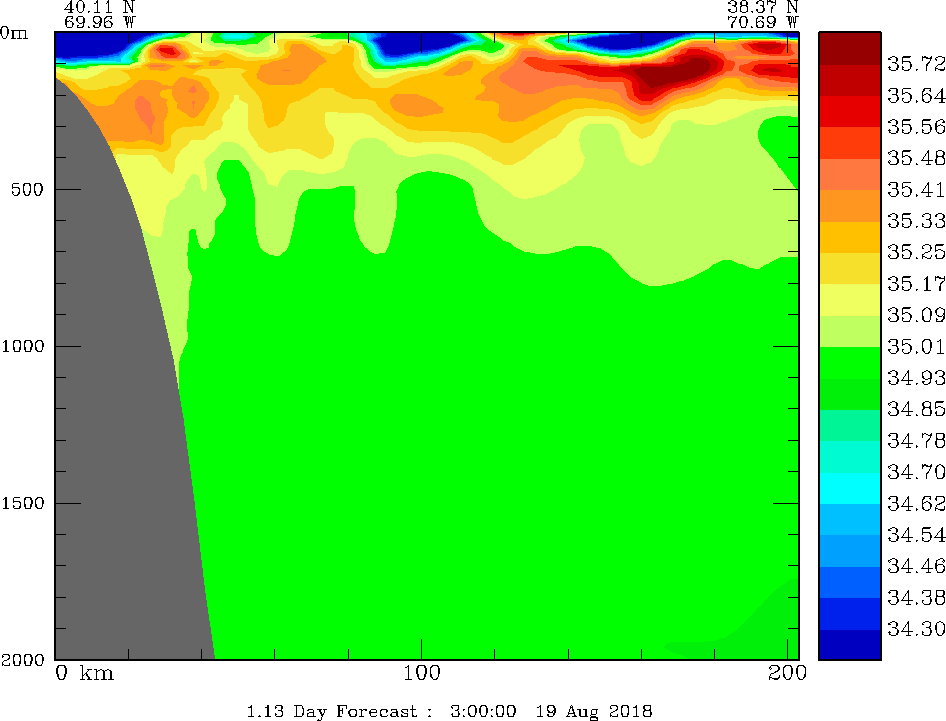The height and width of the screenshot is (721, 946).
Task: Click the 35.56 colorbar label
Action: pos(916,127)
